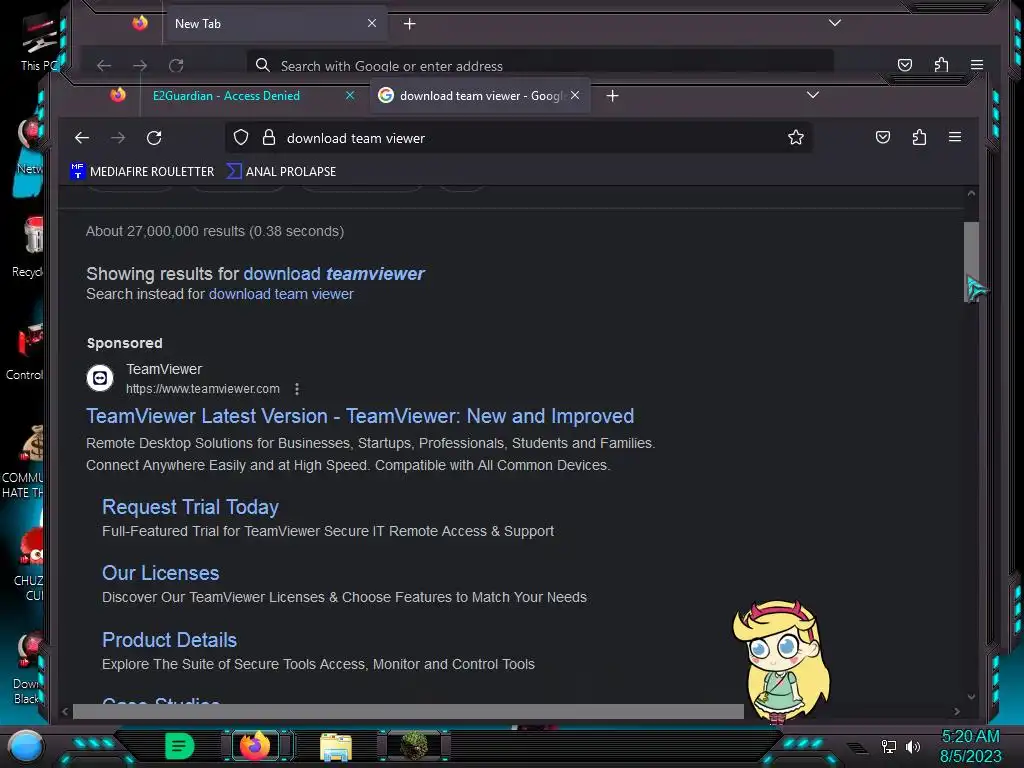Viewport: 1024px width, 768px height.
Task: Click the padlock site info icon
Action: click(268, 138)
